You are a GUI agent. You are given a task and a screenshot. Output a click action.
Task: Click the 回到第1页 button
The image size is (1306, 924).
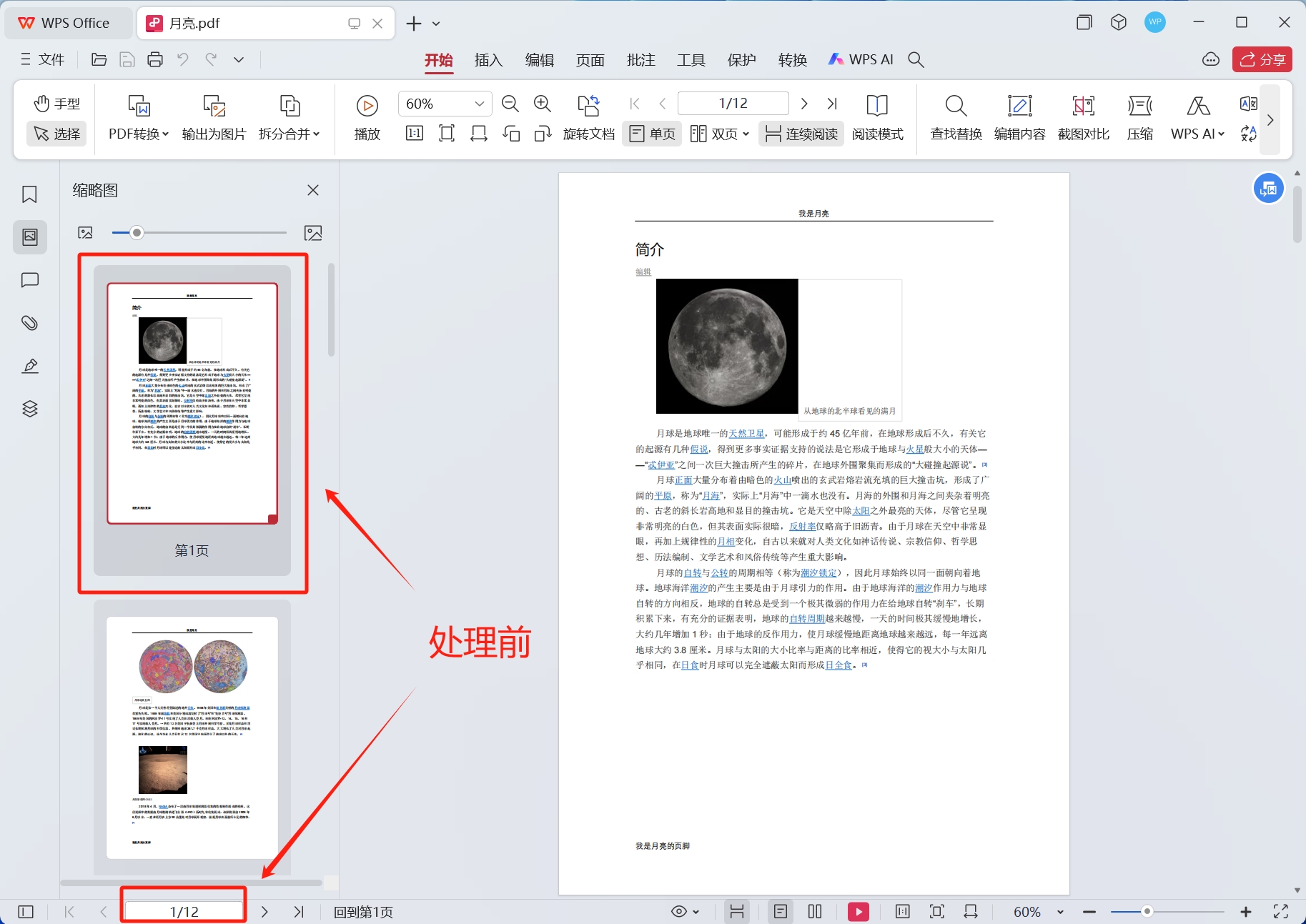click(362, 912)
